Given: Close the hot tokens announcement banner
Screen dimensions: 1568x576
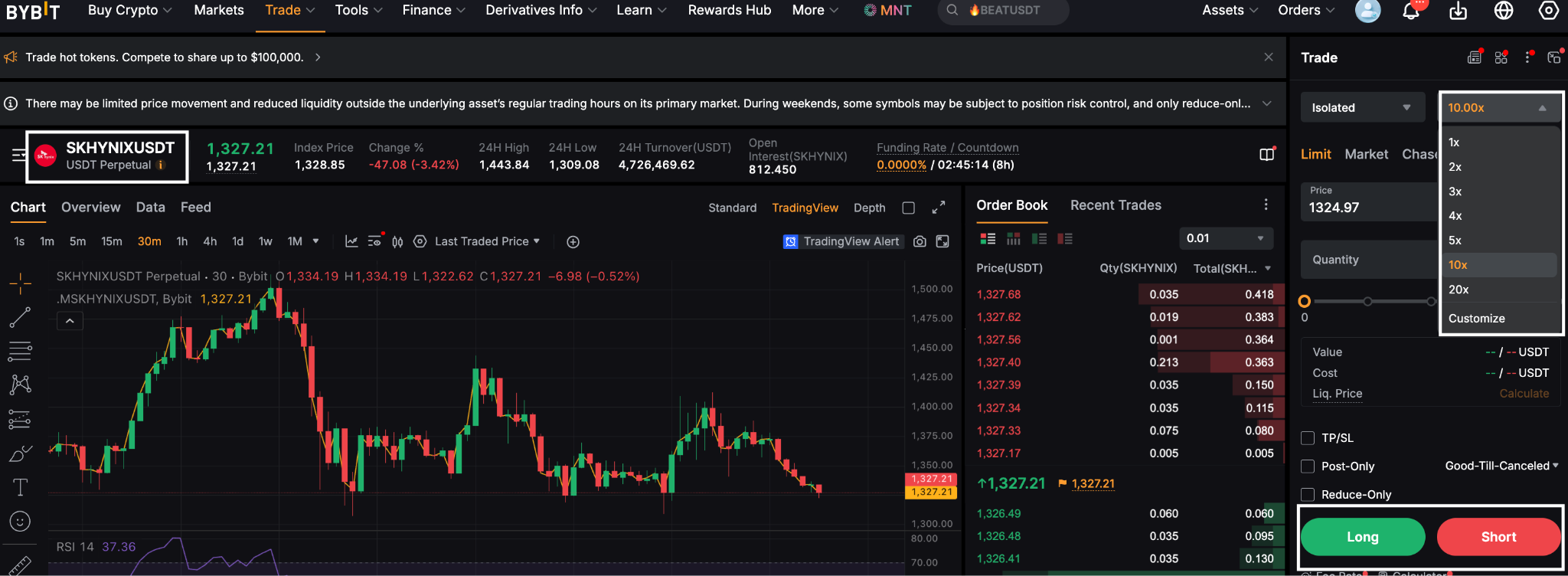Looking at the screenshot, I should coord(1269,57).
